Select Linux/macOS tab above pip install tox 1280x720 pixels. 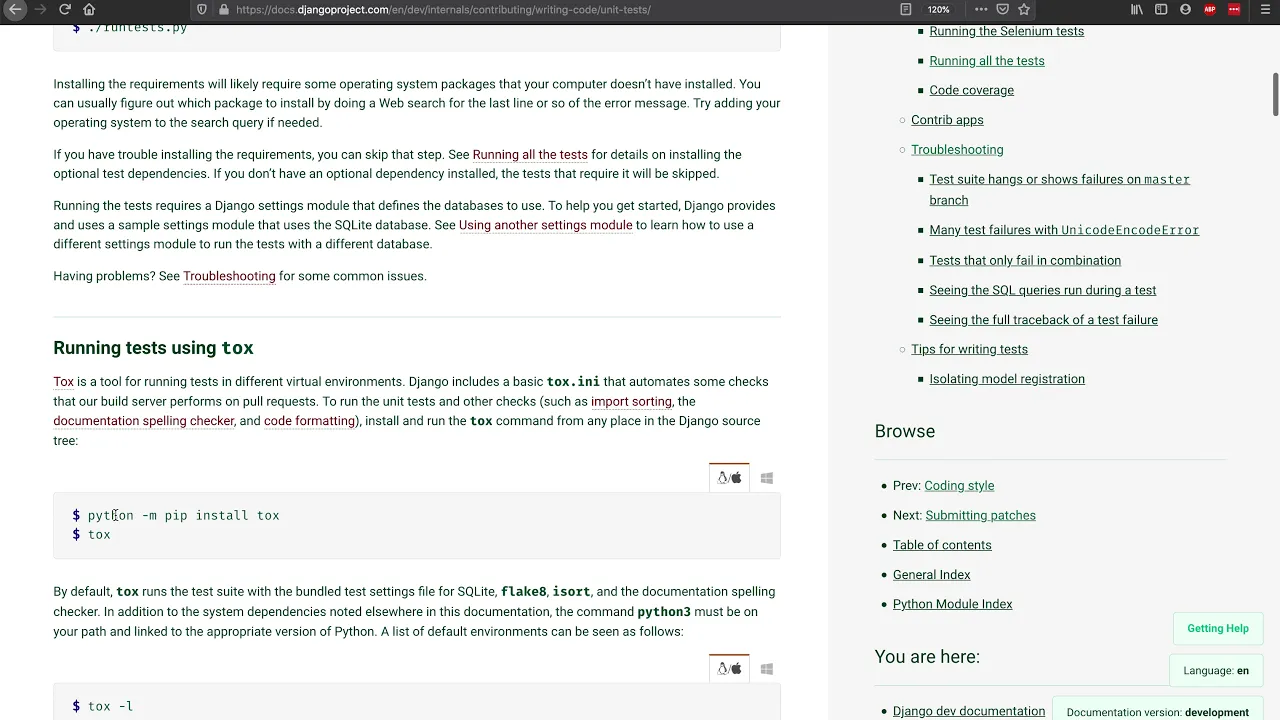(x=729, y=478)
